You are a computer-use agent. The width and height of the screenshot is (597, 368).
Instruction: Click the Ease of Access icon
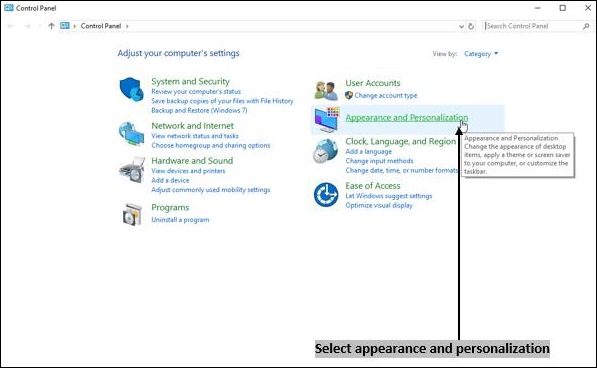(326, 195)
